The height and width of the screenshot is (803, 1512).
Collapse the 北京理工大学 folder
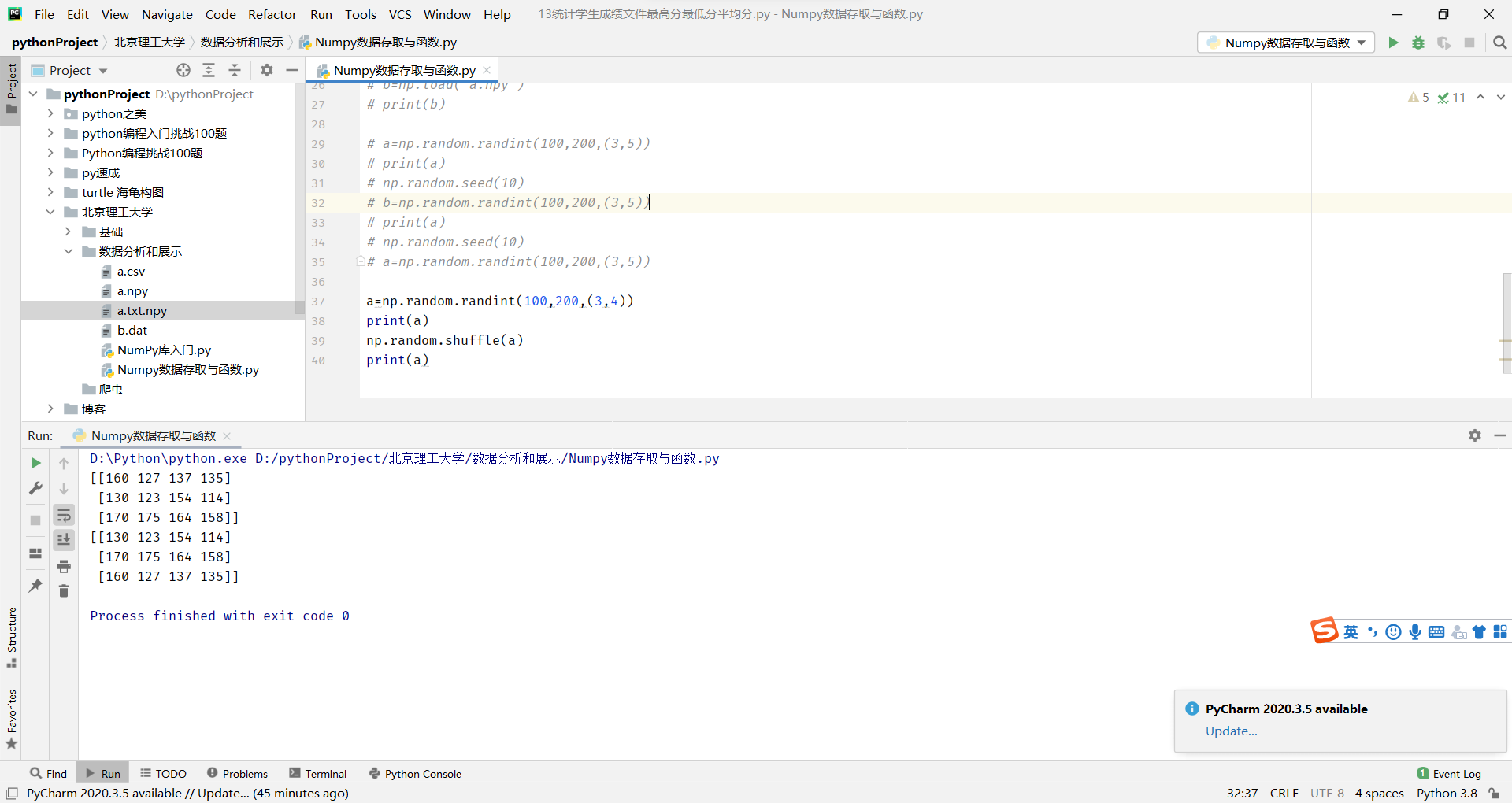pos(50,212)
